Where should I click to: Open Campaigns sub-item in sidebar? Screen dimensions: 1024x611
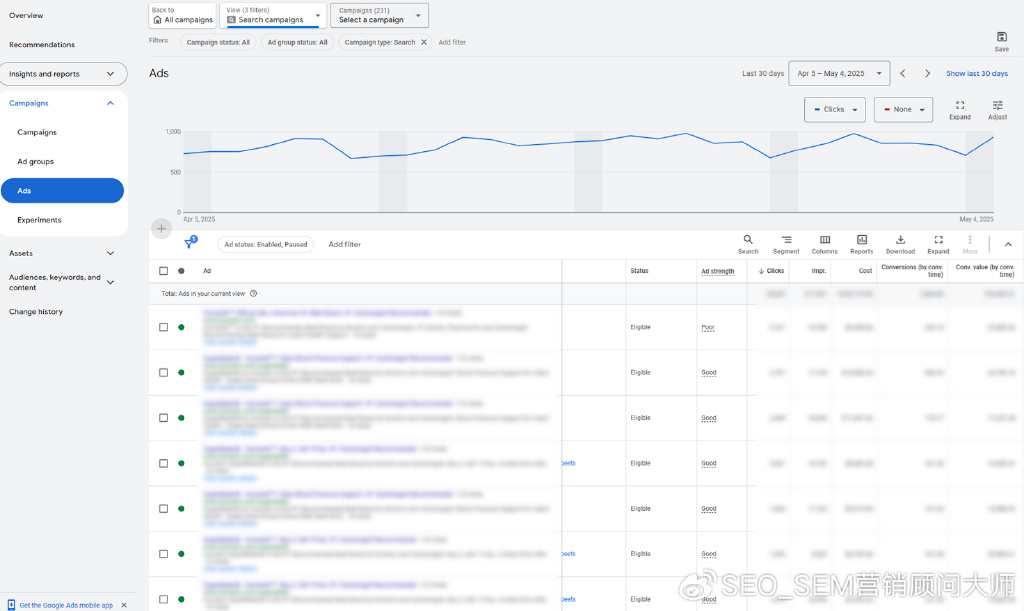pyautogui.click(x=37, y=133)
